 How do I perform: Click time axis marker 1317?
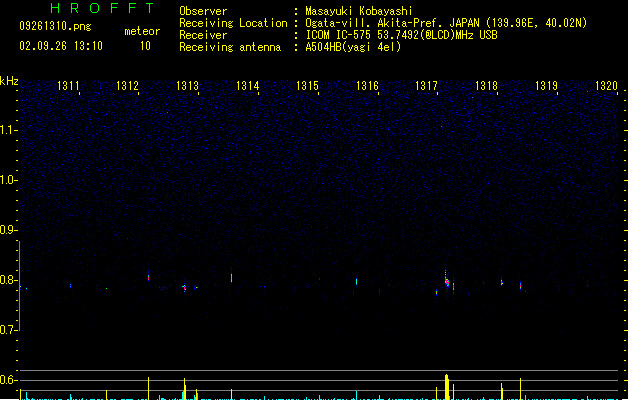[x=426, y=86]
